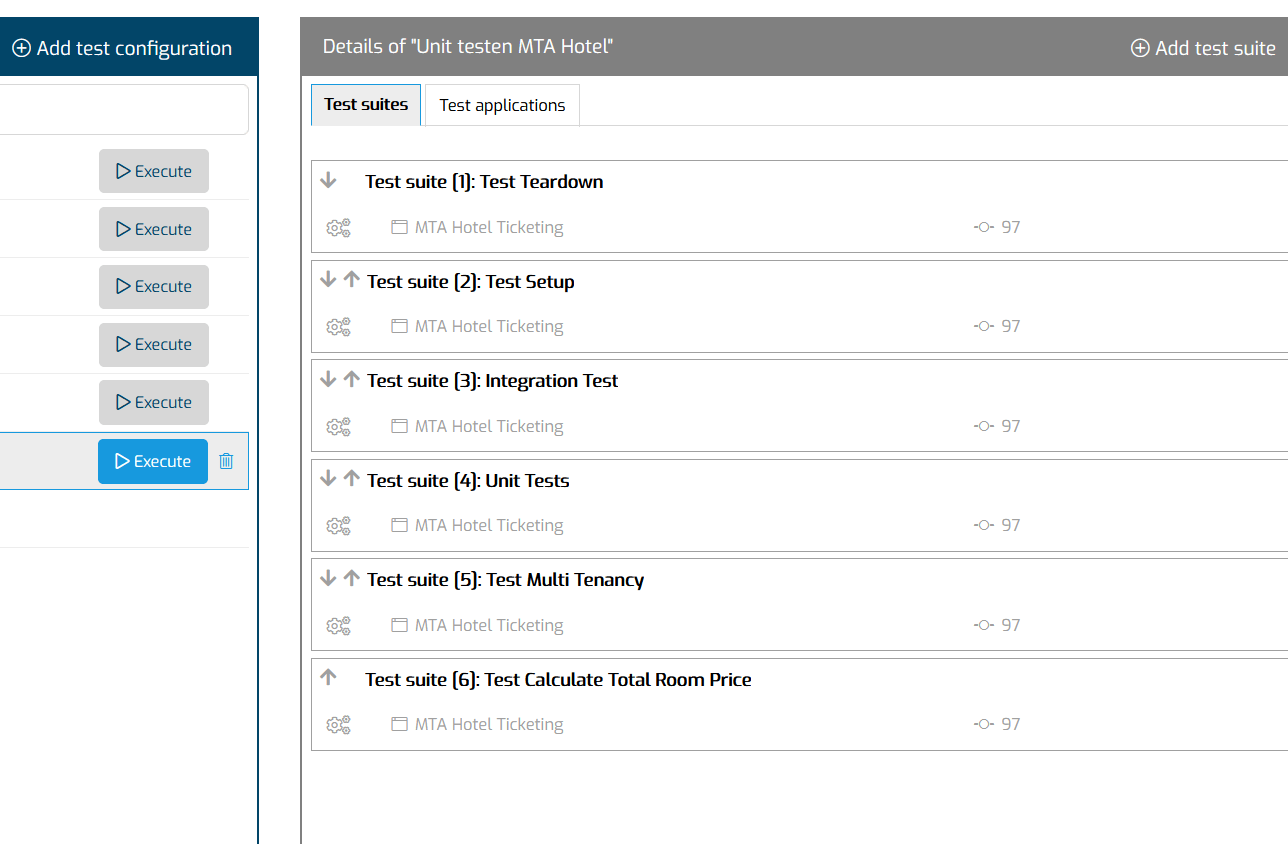Move Test Teardown suite down with arrow

[328, 181]
